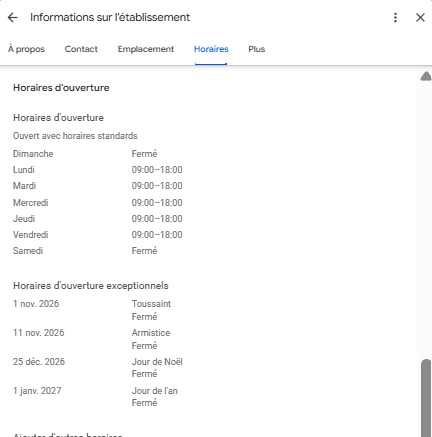Close the establishment info panel

(x=420, y=17)
